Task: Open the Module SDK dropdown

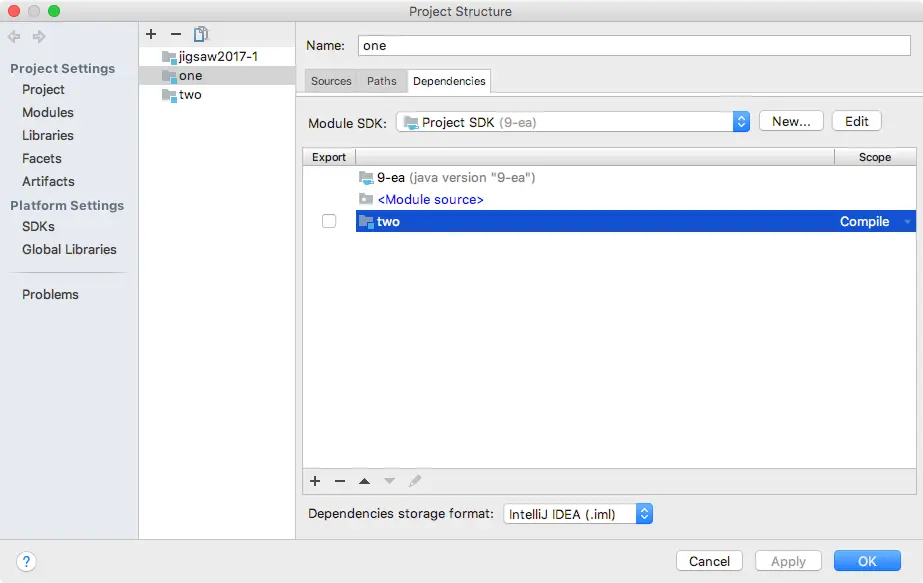Action: click(x=740, y=120)
